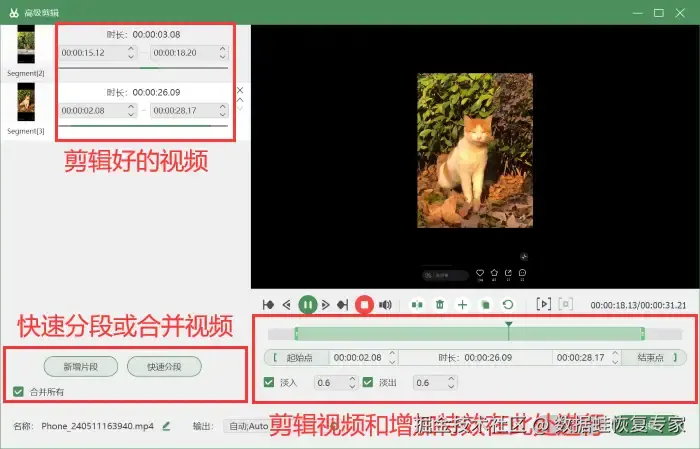
Task: Increase Segment[2] start time 00:00:15.12
Action: (x=131, y=49)
